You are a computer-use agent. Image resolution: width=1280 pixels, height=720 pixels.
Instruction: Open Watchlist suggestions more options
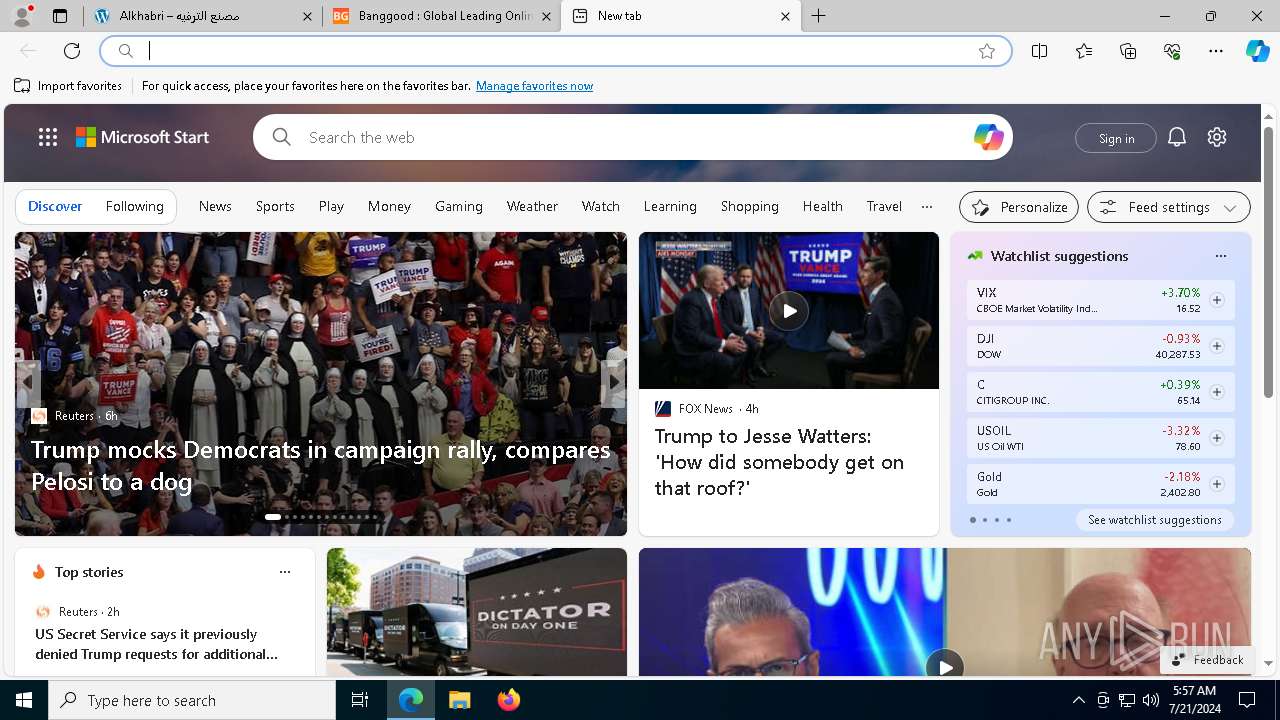1221,256
